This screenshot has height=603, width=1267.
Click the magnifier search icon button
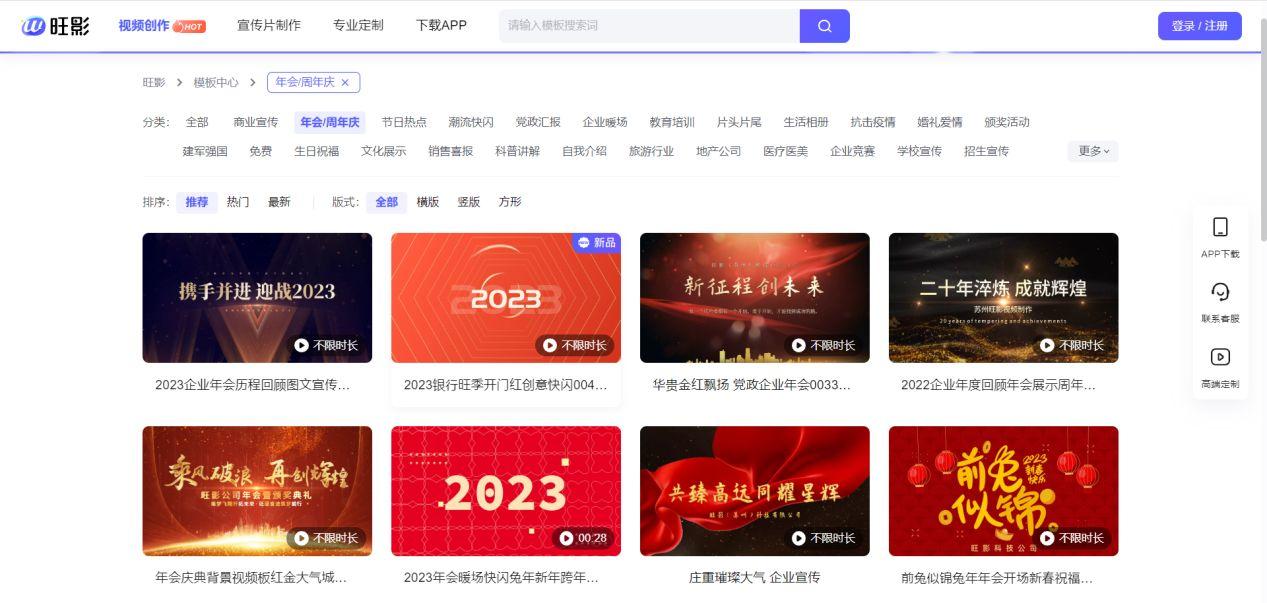click(824, 26)
